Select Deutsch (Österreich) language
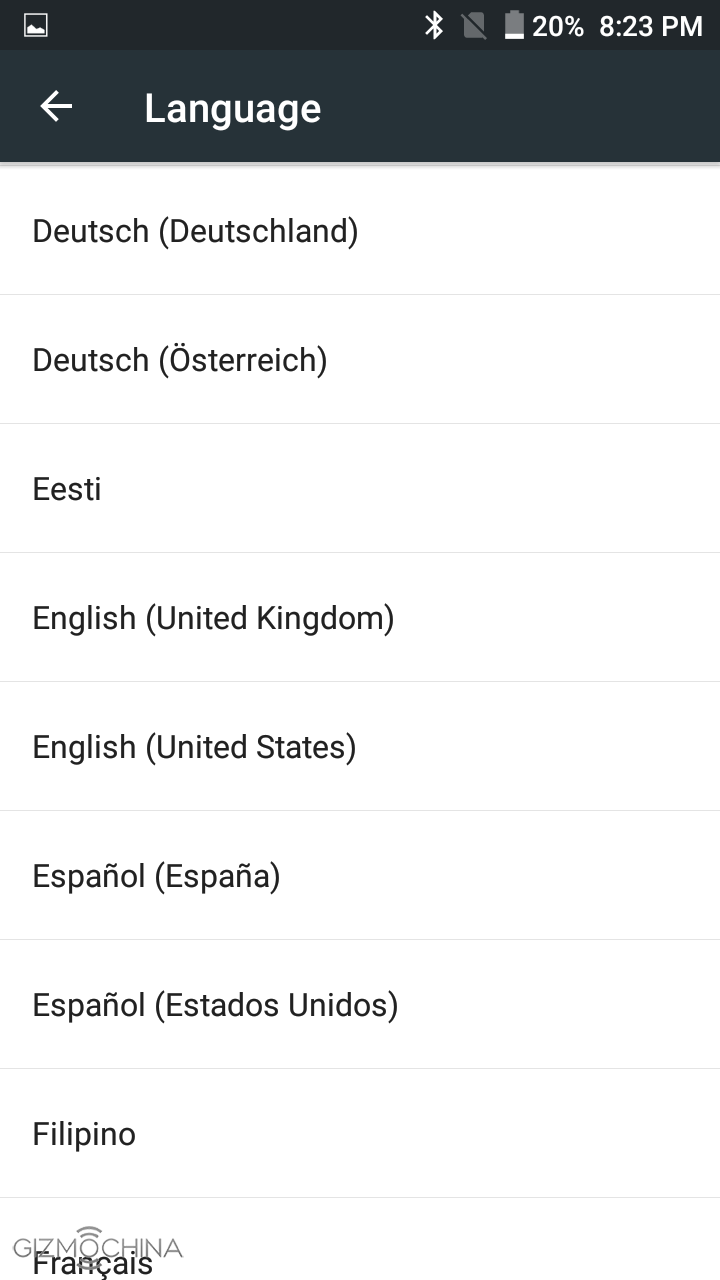This screenshot has width=720, height=1280. (180, 360)
